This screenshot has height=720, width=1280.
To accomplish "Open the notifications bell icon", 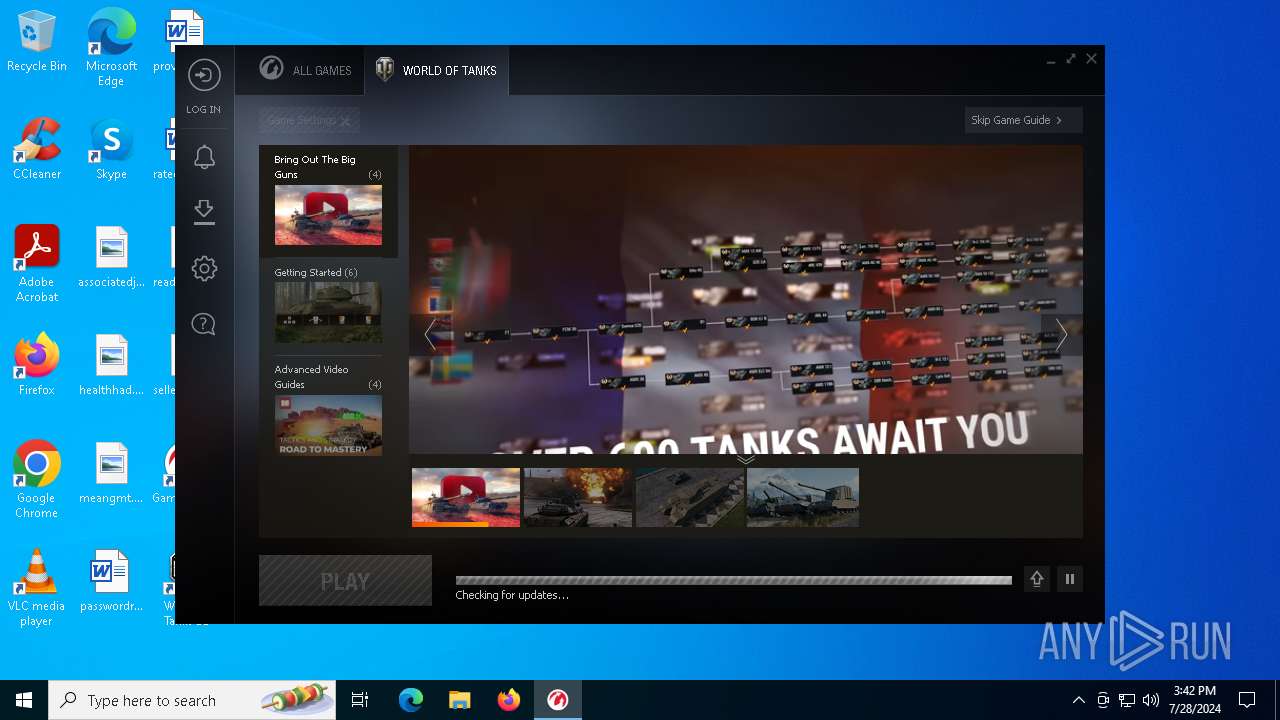I will tap(204, 157).
